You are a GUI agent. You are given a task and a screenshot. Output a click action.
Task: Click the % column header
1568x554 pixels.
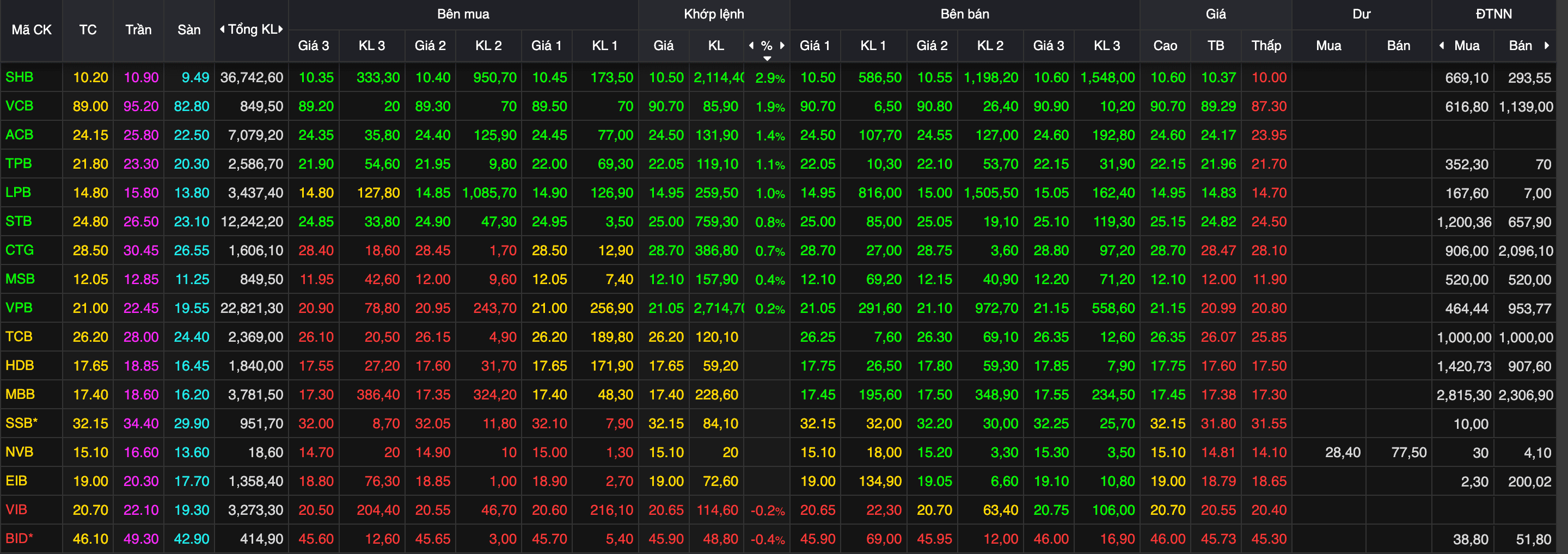767,46
